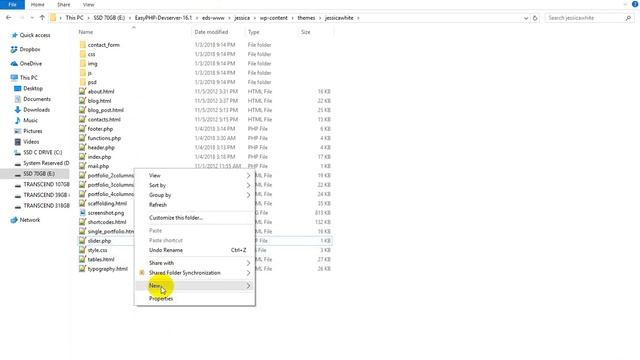Click the about.html file icon
This screenshot has height=360, width=640.
82,91
